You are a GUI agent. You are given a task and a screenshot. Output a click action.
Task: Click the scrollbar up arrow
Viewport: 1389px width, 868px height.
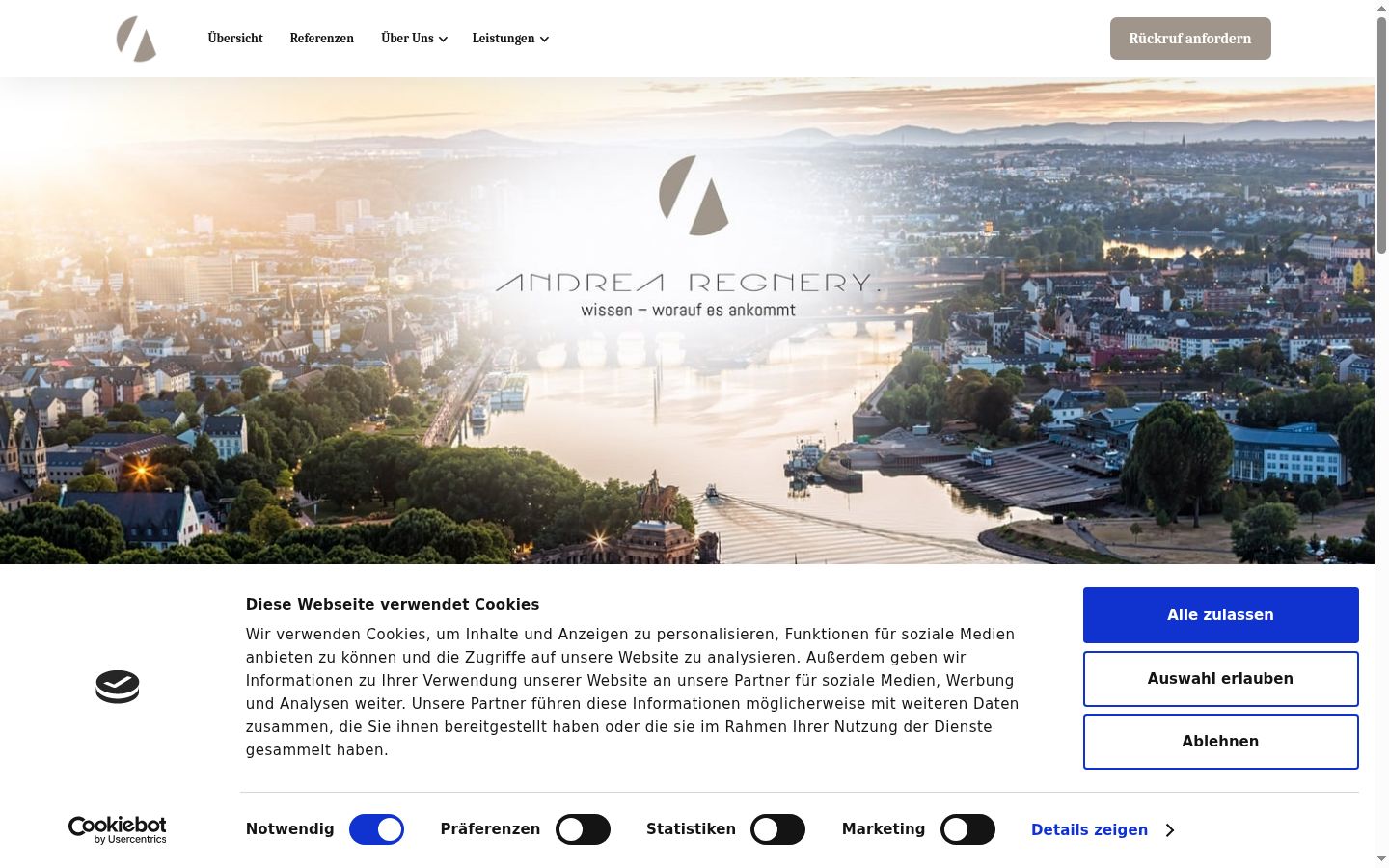[x=1381, y=8]
